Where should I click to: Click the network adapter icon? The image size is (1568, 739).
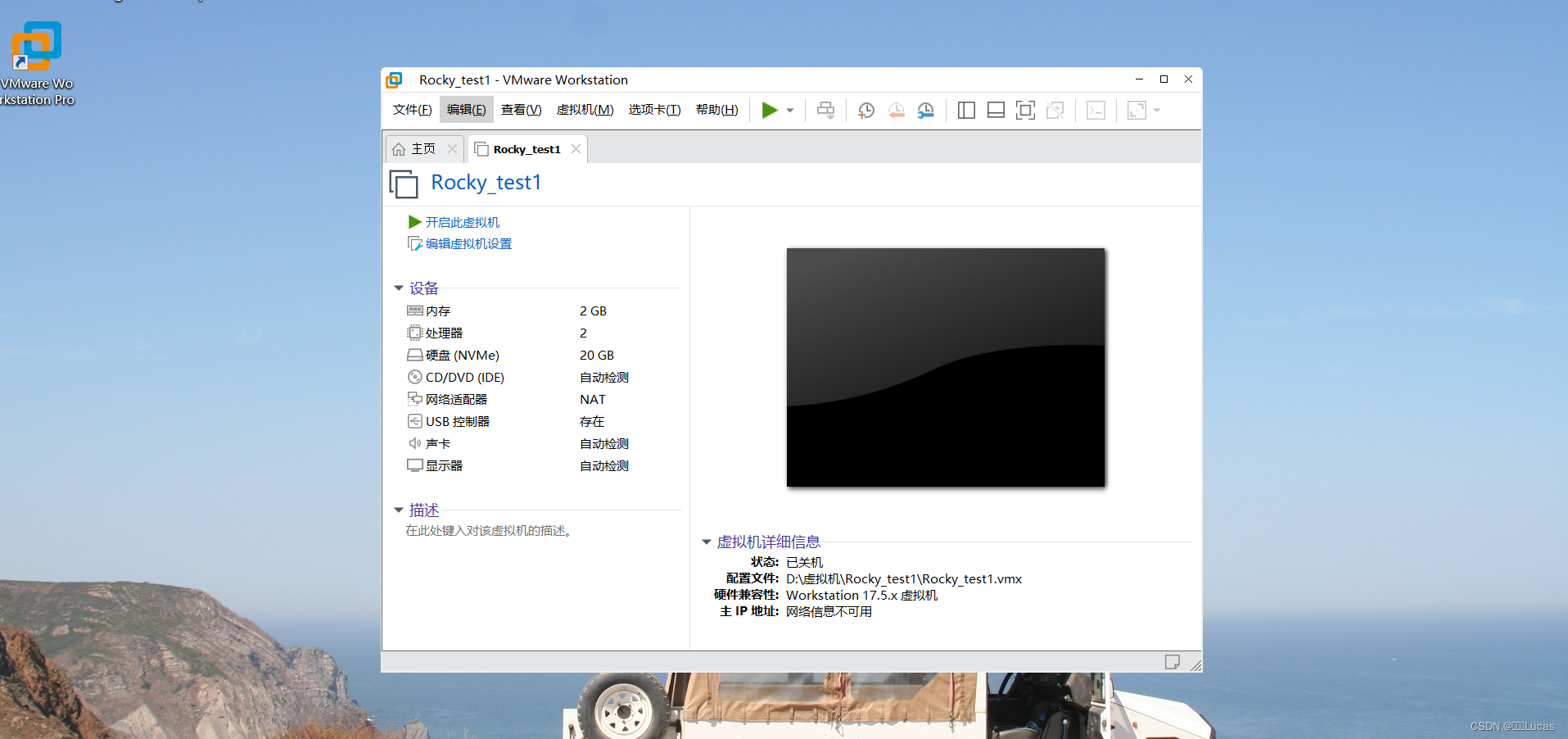point(415,399)
